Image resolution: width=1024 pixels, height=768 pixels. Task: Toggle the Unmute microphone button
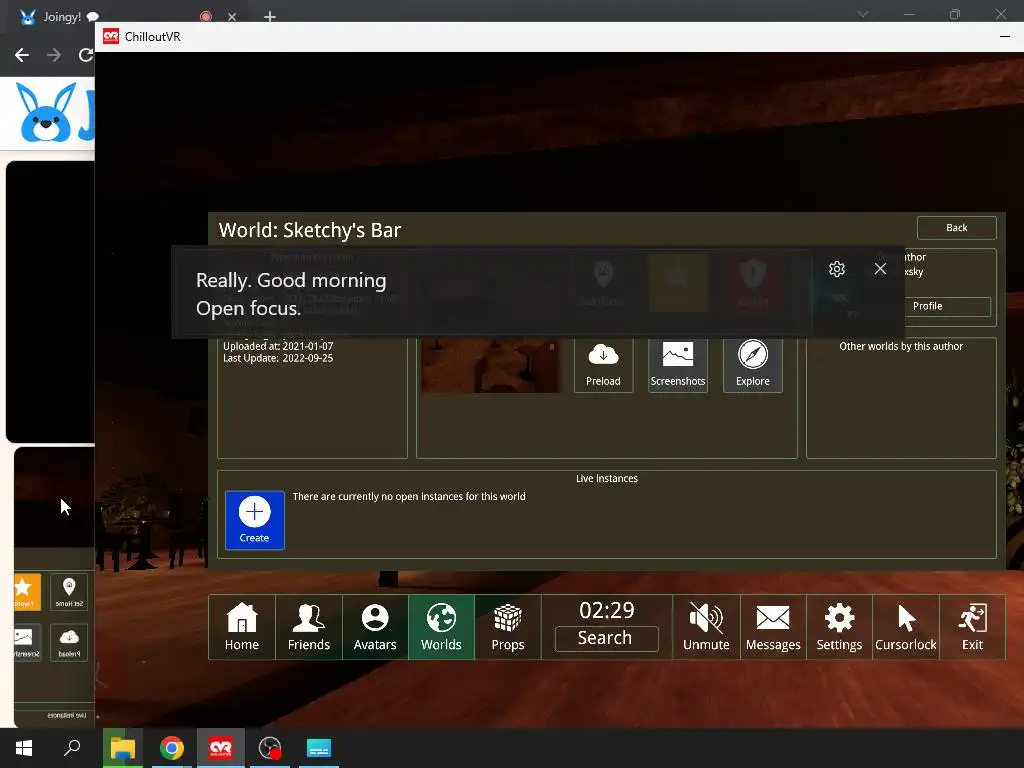pyautogui.click(x=706, y=627)
